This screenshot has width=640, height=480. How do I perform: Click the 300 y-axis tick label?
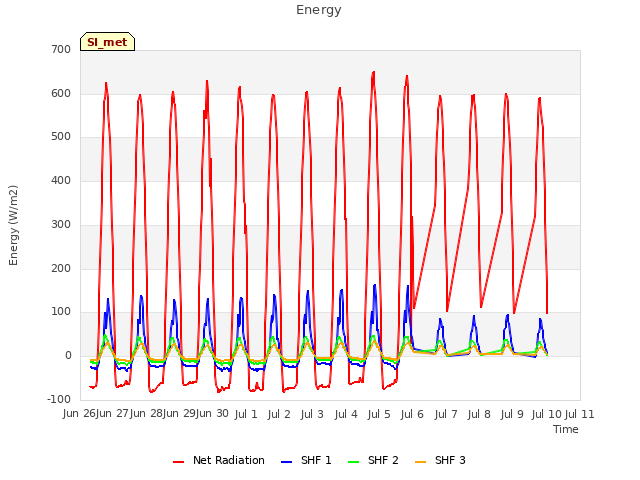(61, 224)
